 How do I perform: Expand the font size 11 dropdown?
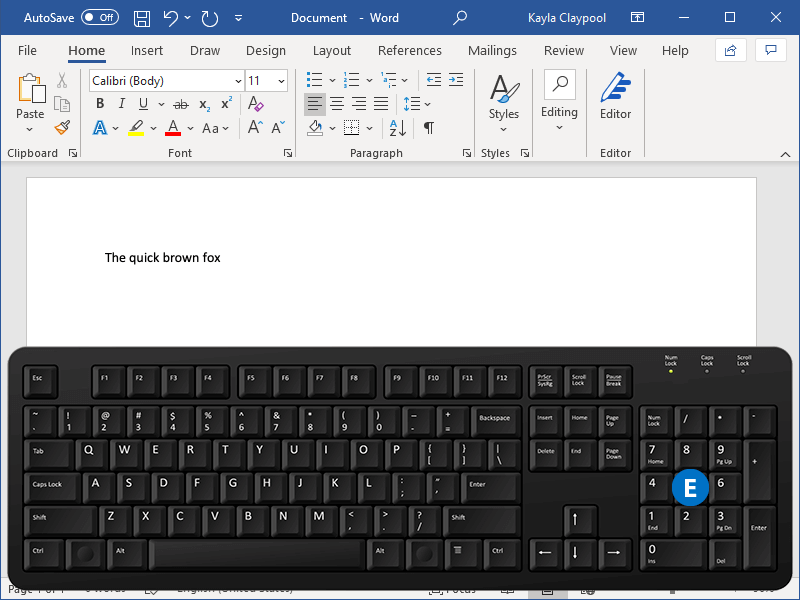[281, 81]
